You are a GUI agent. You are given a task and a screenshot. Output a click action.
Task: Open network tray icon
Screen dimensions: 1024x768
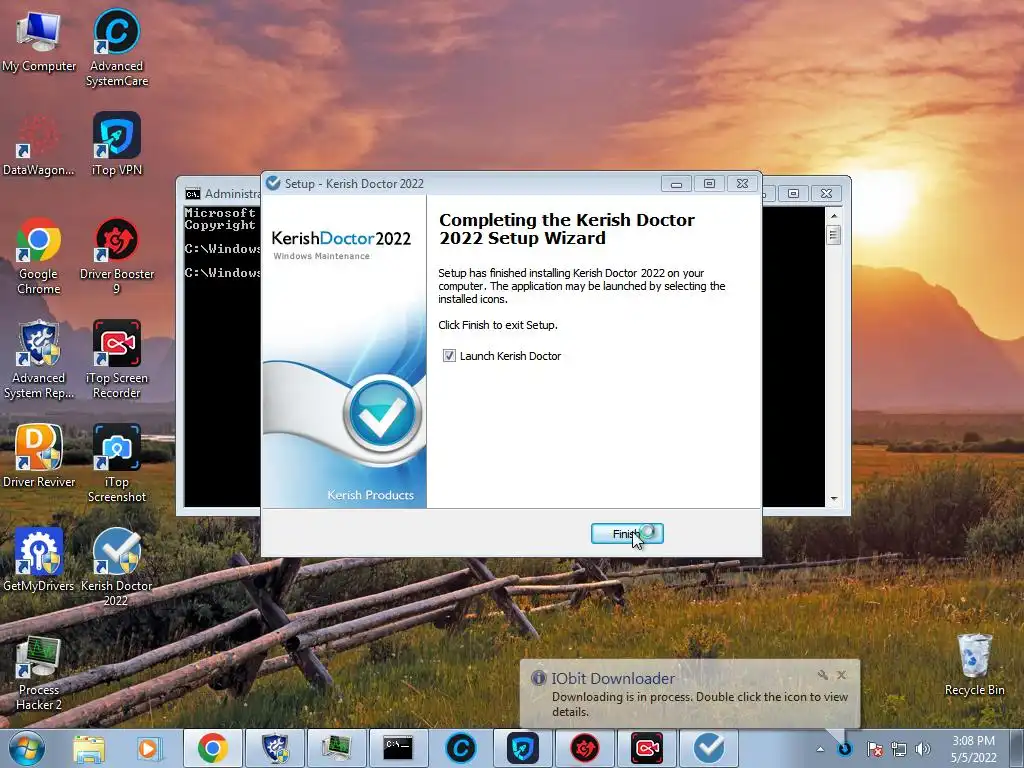899,749
